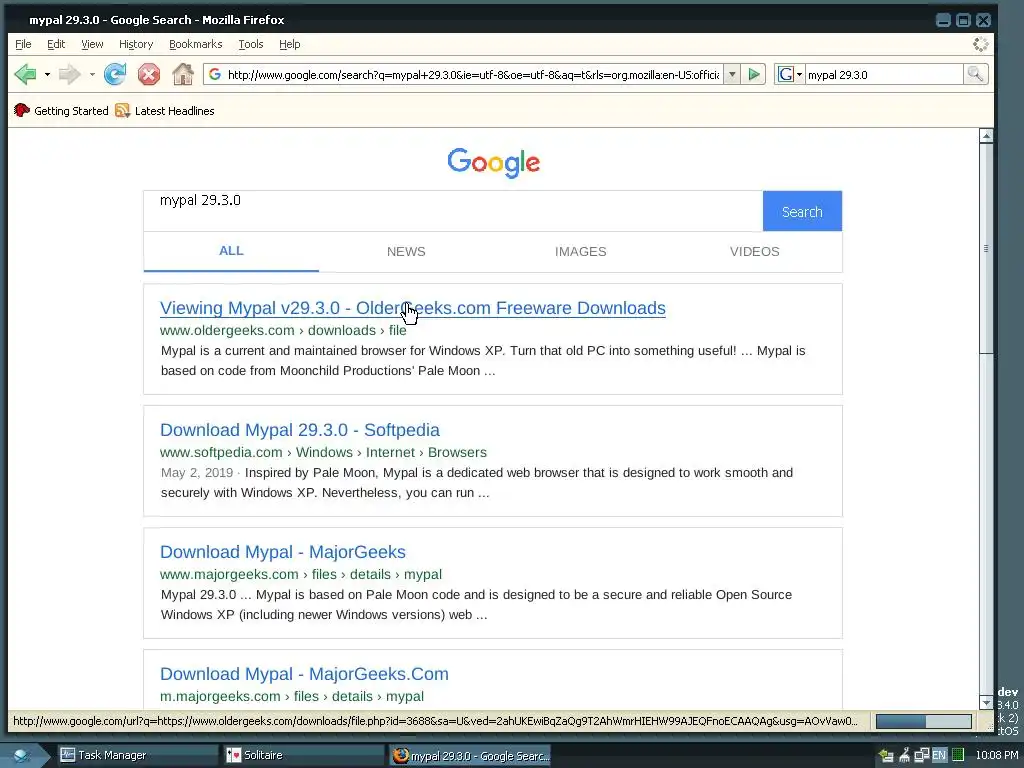
Task: Click the green Go arrow button
Action: click(754, 74)
